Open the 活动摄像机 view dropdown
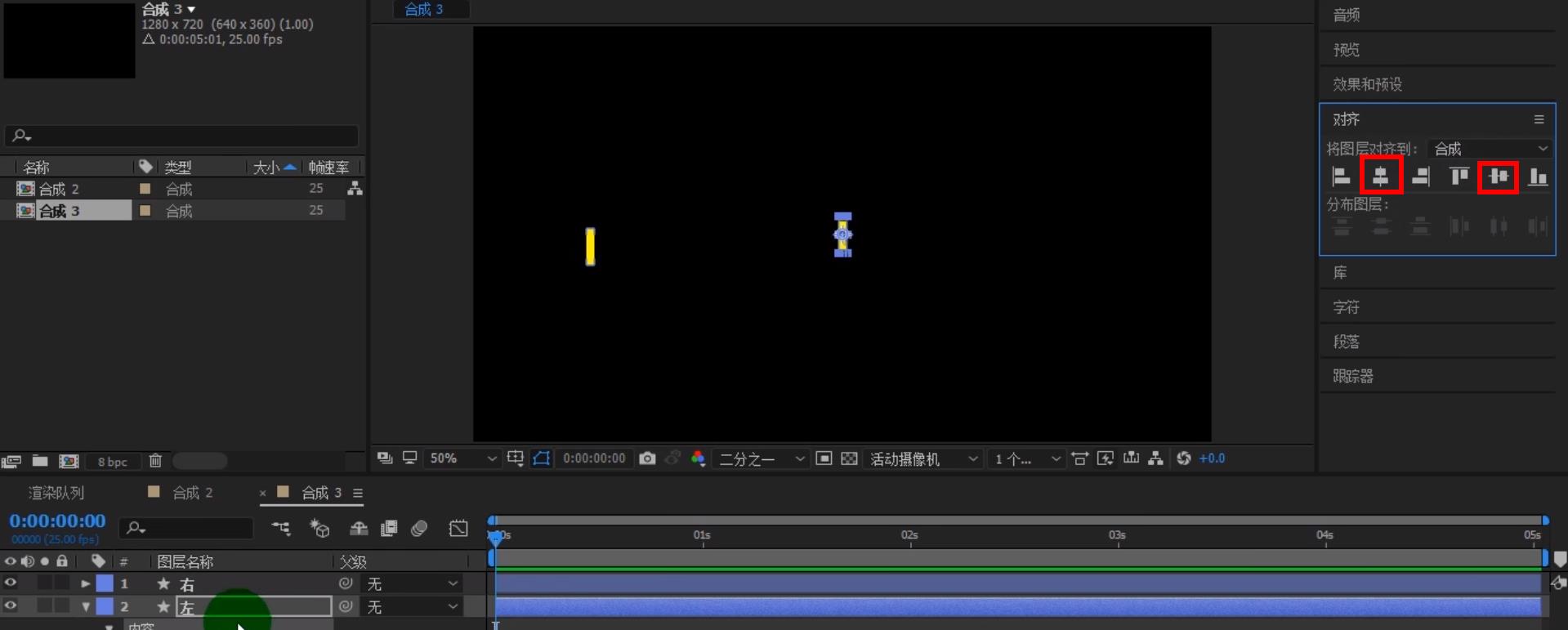The width and height of the screenshot is (1568, 630). 923,458
